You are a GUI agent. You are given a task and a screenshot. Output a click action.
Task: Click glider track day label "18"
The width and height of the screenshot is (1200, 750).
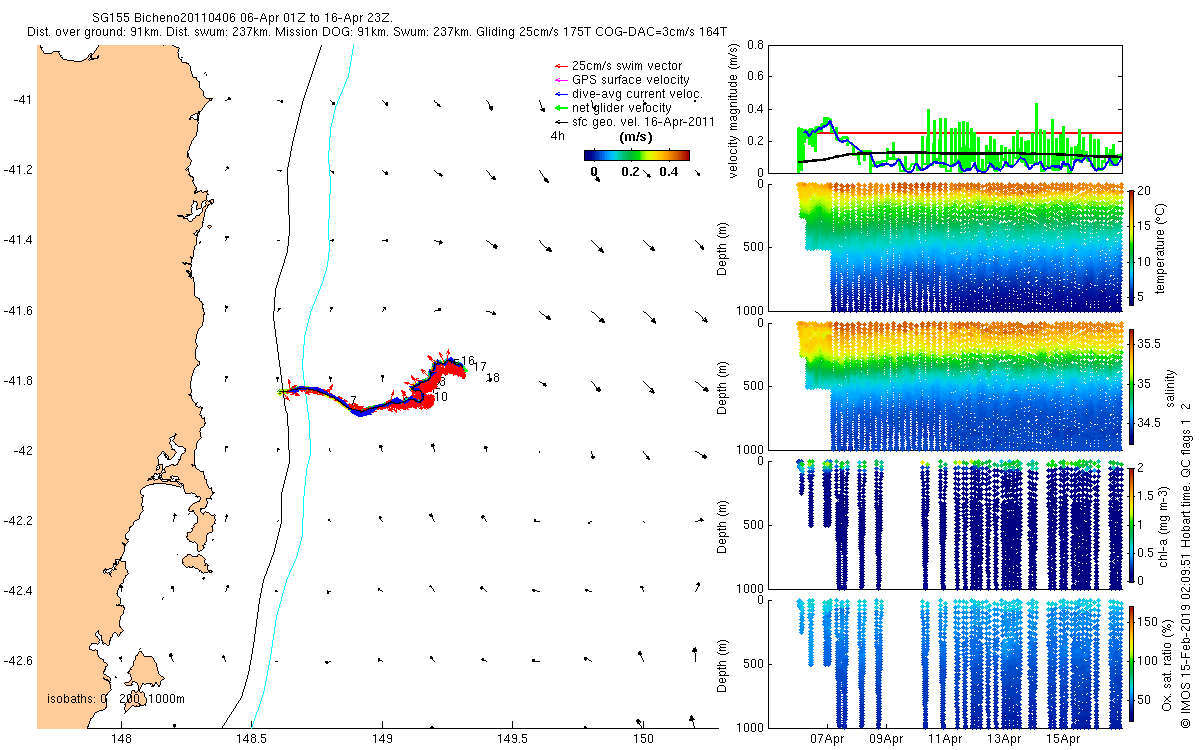click(493, 377)
